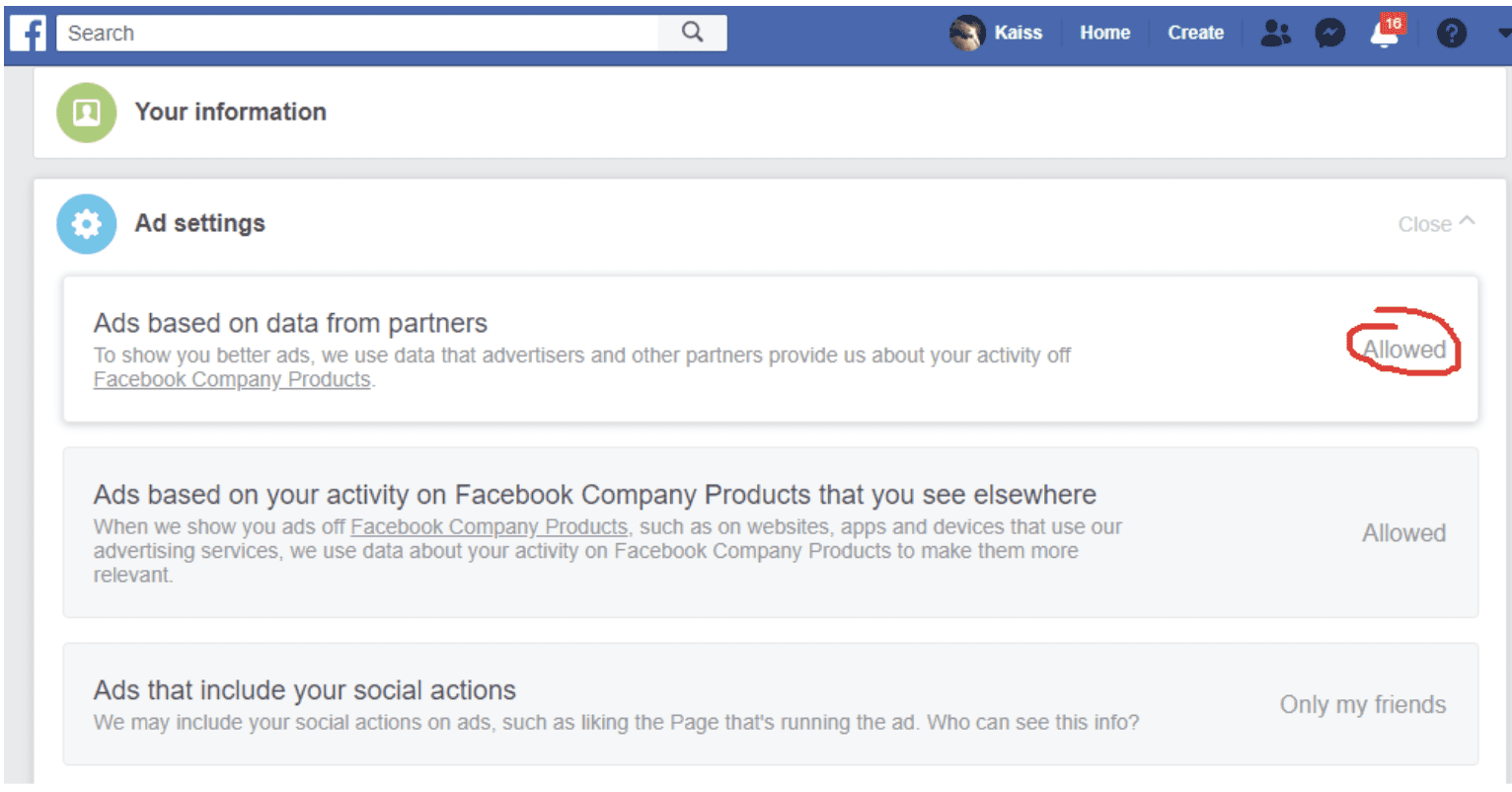Open the Kaiss profile link
Screen dimensions: 1512x792
(x=1018, y=33)
